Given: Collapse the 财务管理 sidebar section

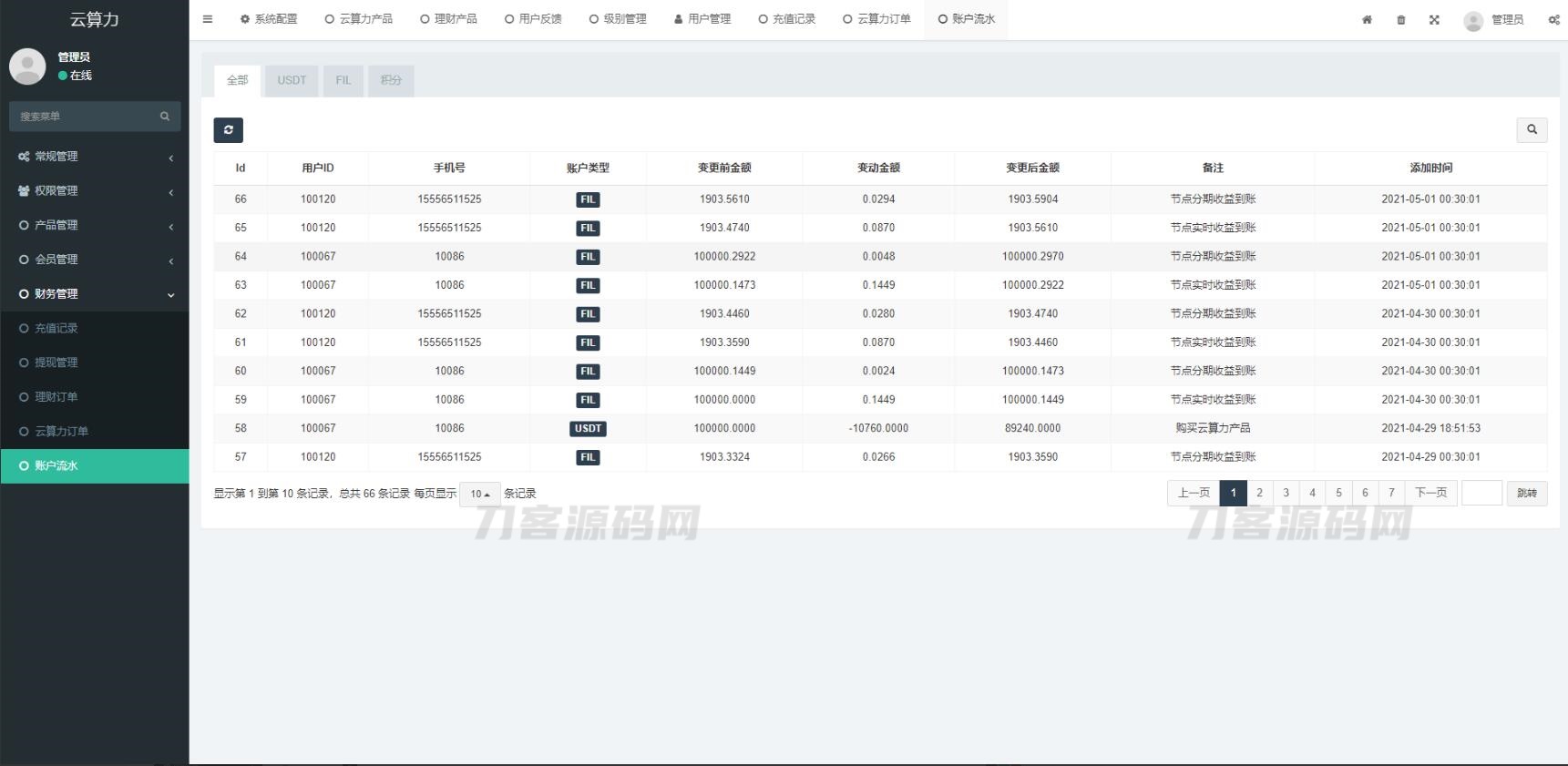Looking at the screenshot, I should click(x=95, y=294).
